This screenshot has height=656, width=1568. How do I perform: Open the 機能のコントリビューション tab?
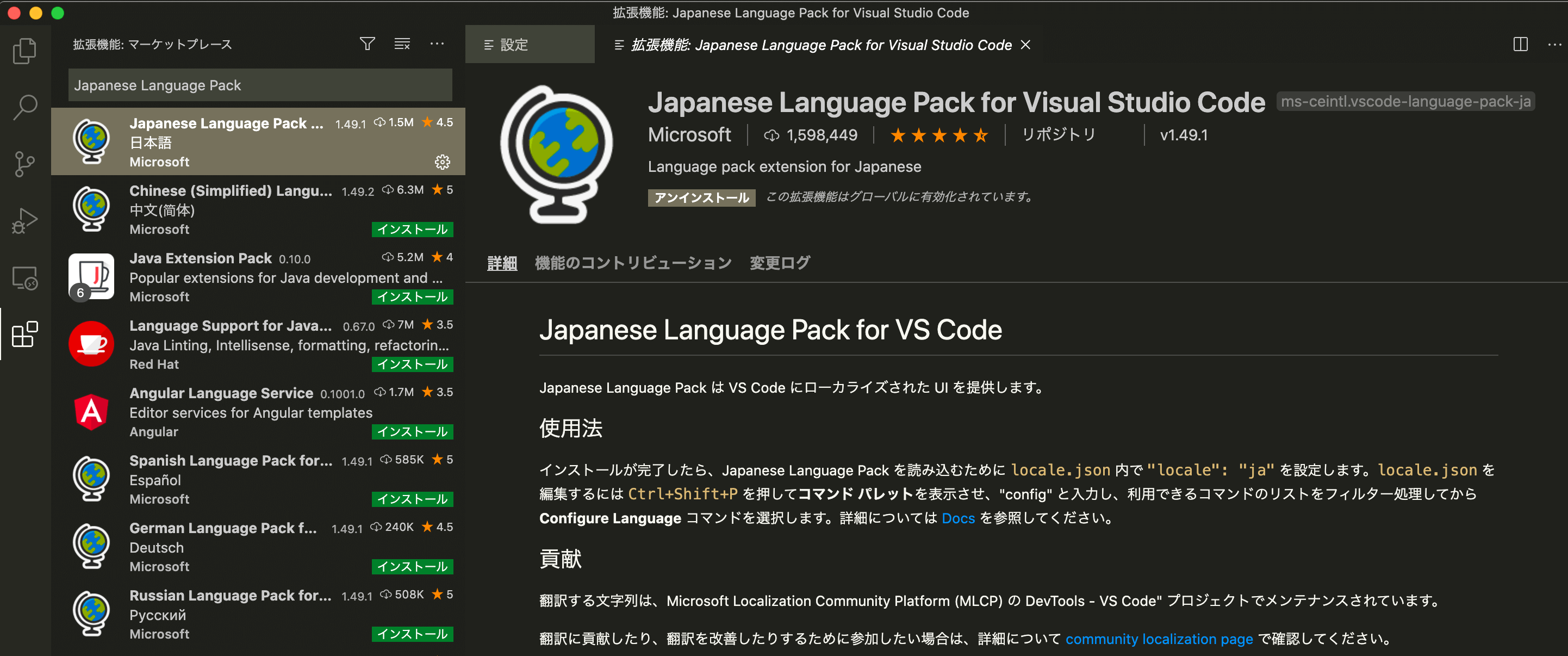point(633,263)
